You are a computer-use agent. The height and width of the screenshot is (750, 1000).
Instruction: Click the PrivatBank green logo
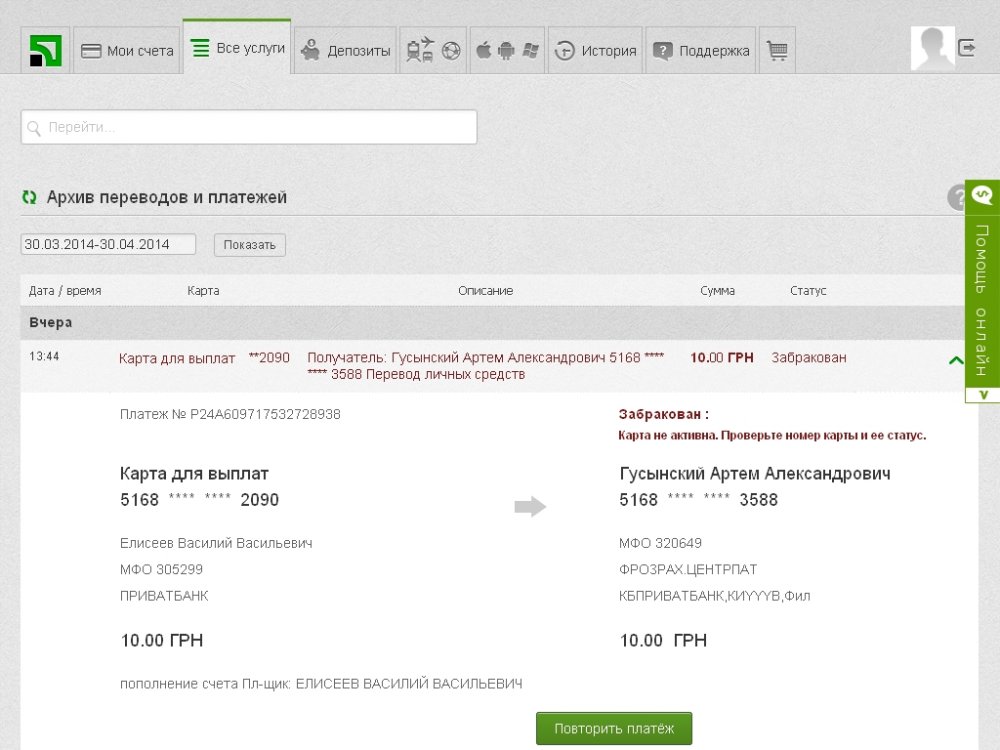pyautogui.click(x=46, y=50)
